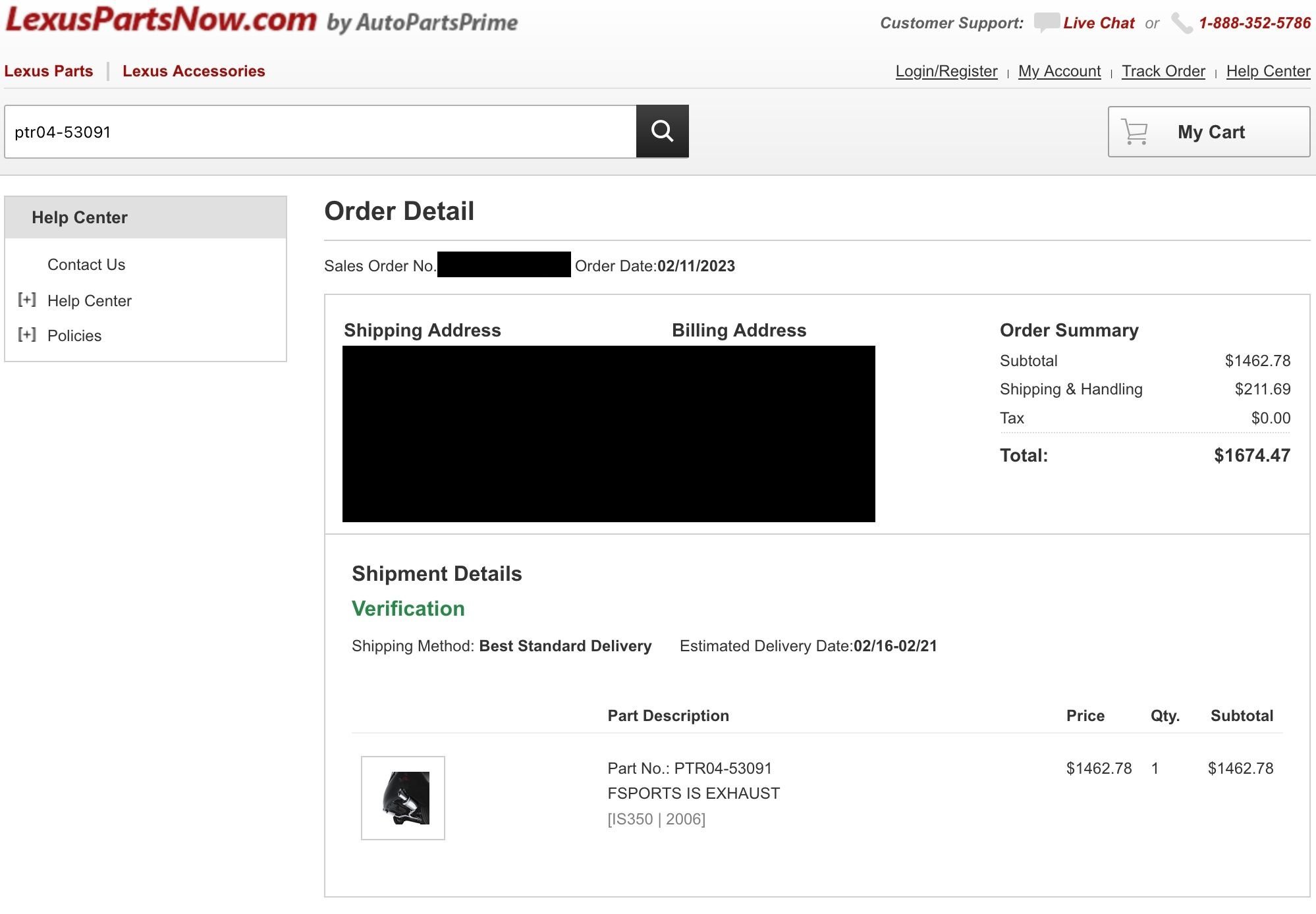The image size is (1316, 914).
Task: Open the Lexus Accessories menu
Action: coord(194,71)
